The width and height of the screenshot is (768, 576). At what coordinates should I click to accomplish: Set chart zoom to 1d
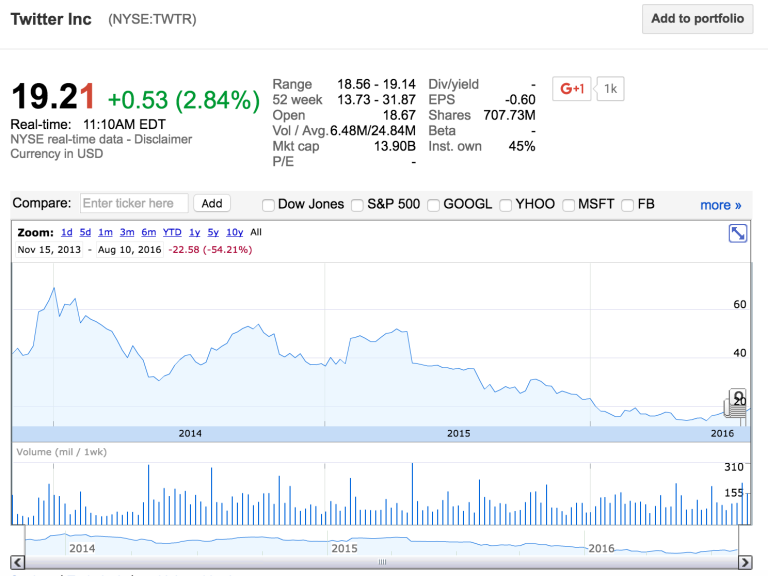coord(67,232)
